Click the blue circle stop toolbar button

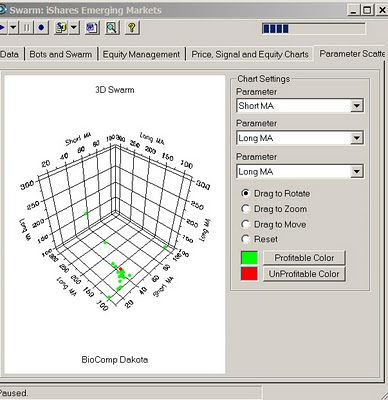point(41,28)
